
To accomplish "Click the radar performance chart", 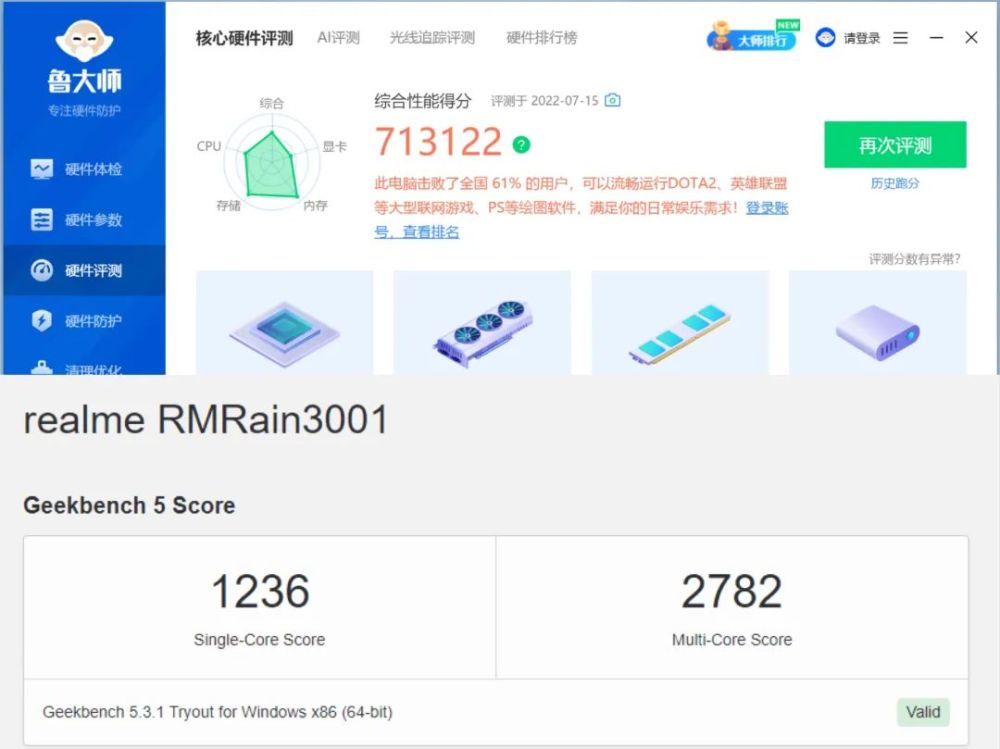I will pyautogui.click(x=272, y=163).
